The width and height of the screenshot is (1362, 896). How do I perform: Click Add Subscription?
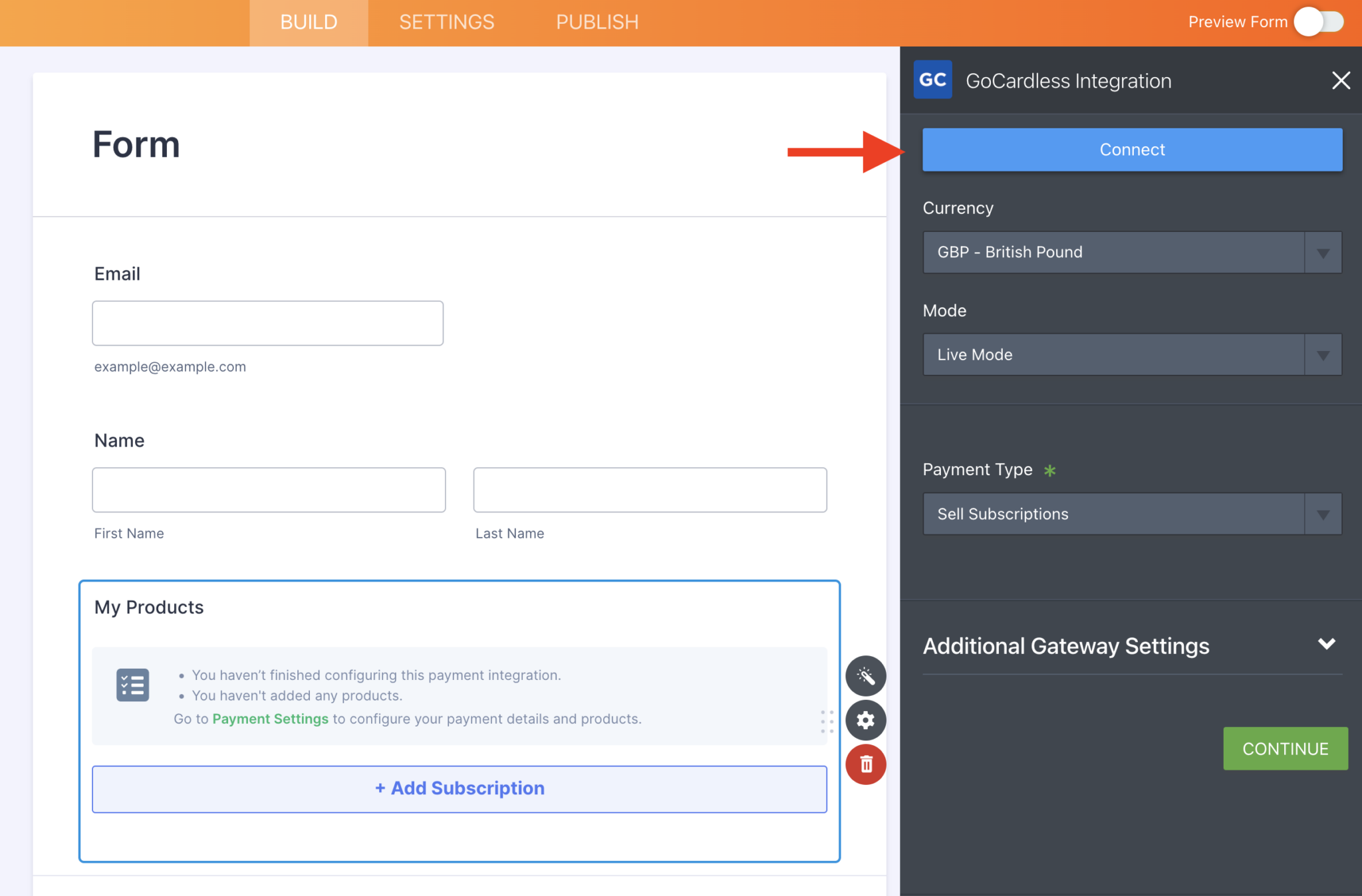pos(459,788)
